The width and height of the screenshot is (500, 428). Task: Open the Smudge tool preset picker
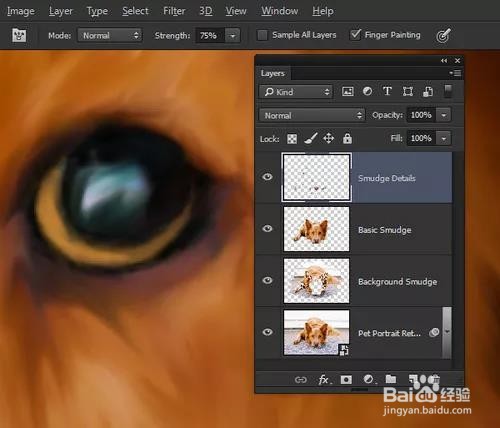pyautogui.click(x=19, y=35)
